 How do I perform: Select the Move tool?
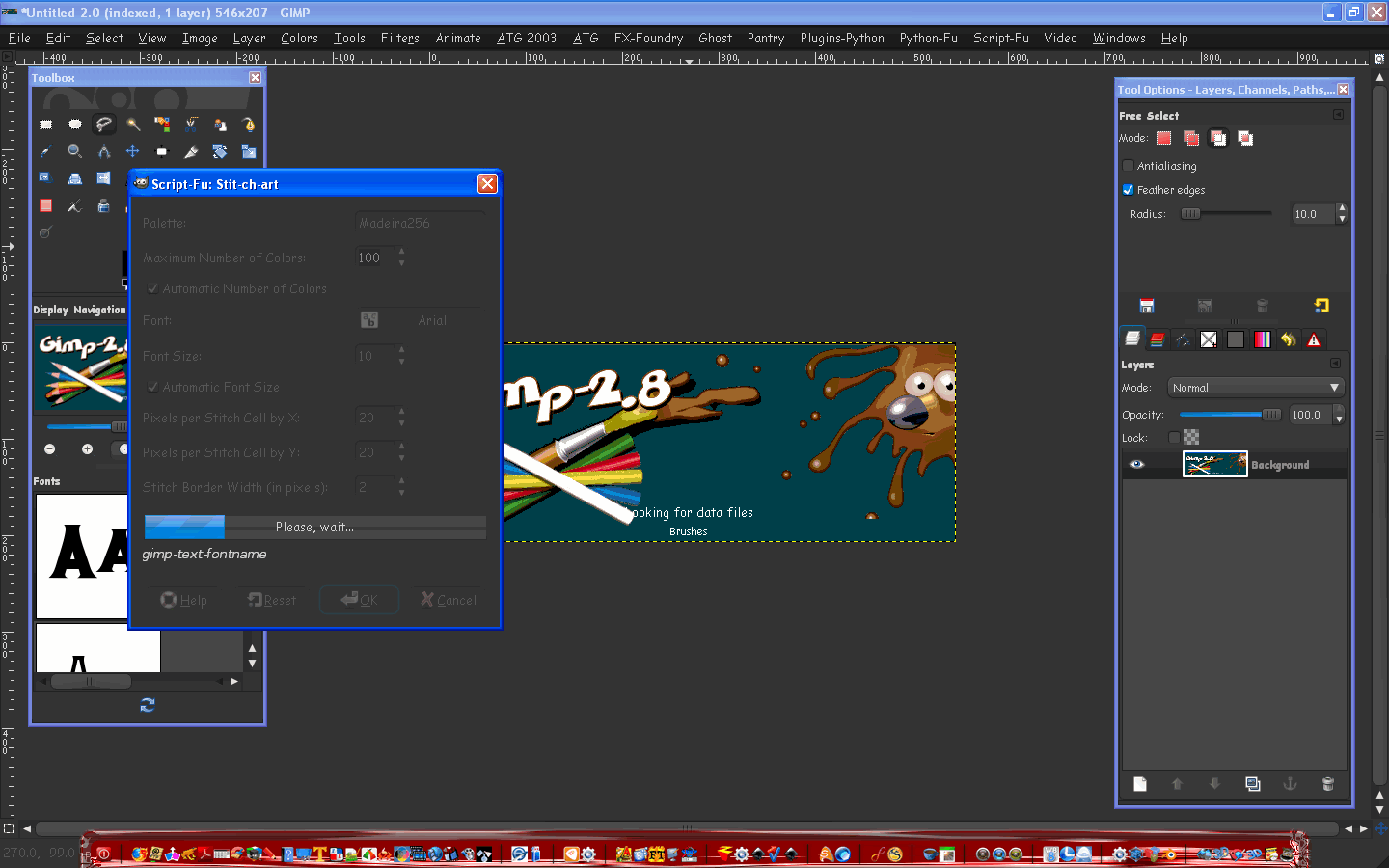tap(133, 151)
